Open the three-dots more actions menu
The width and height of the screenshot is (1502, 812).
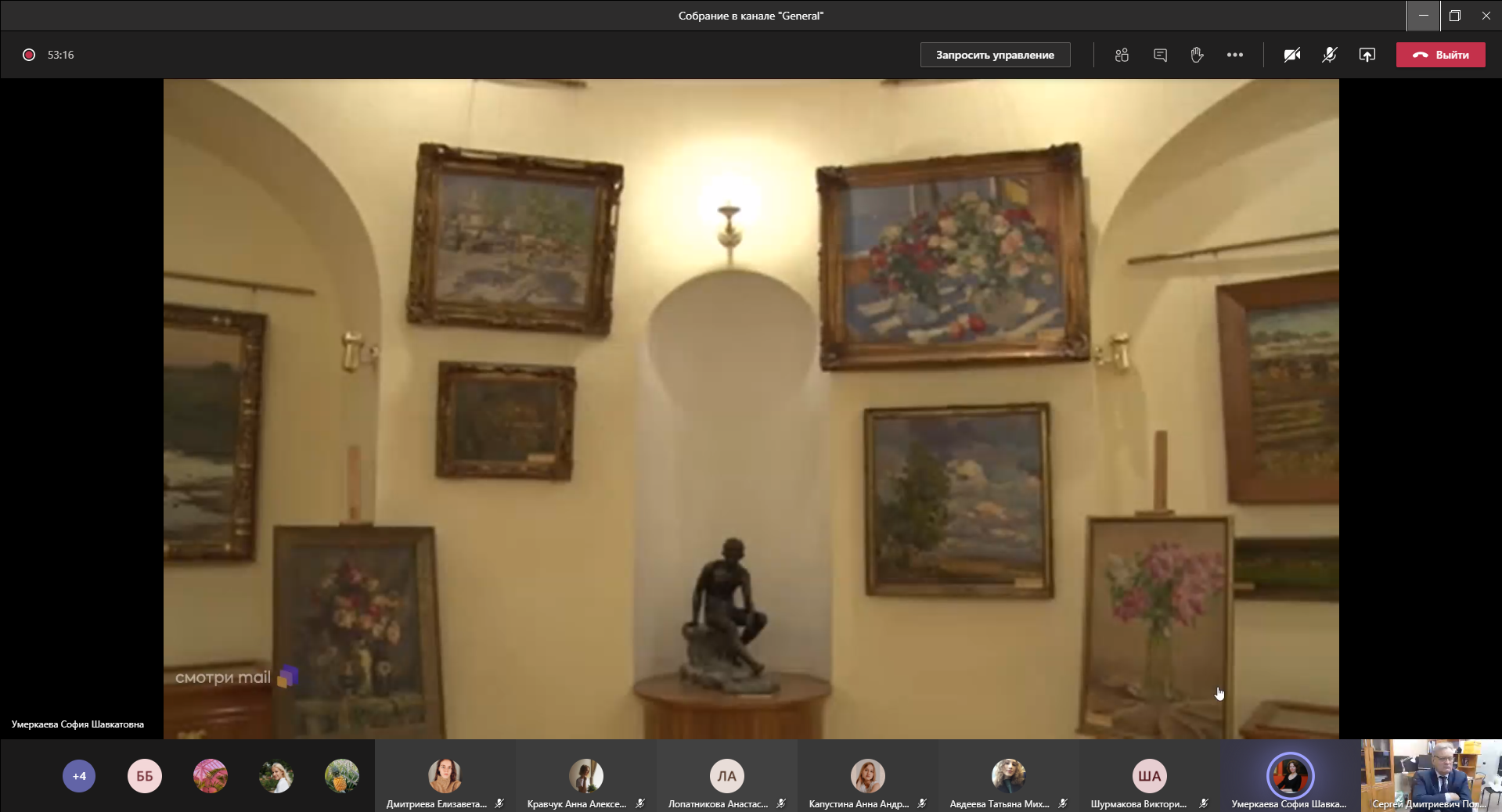[1235, 55]
